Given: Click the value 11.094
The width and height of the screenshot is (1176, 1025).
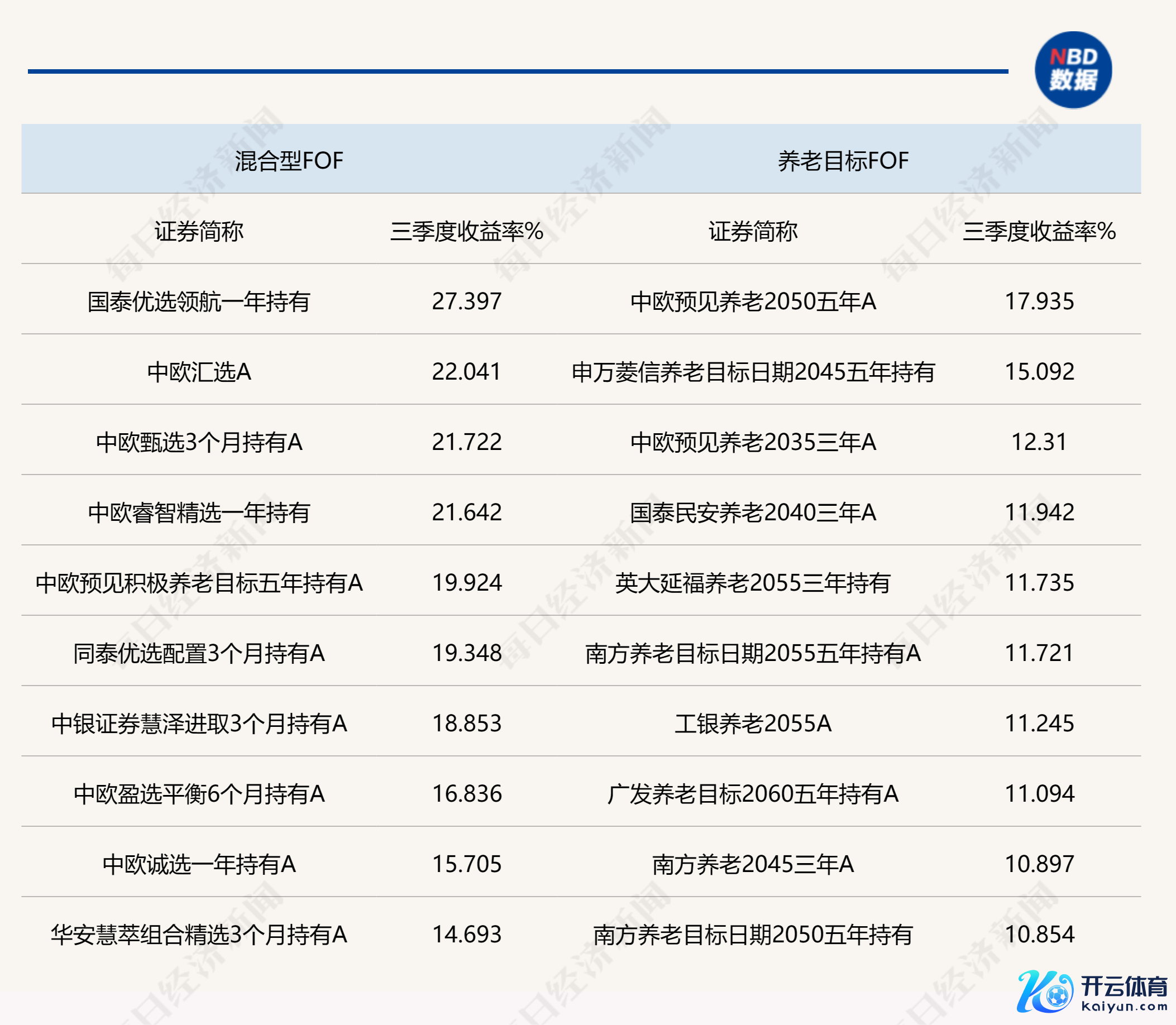Looking at the screenshot, I should click(1039, 794).
